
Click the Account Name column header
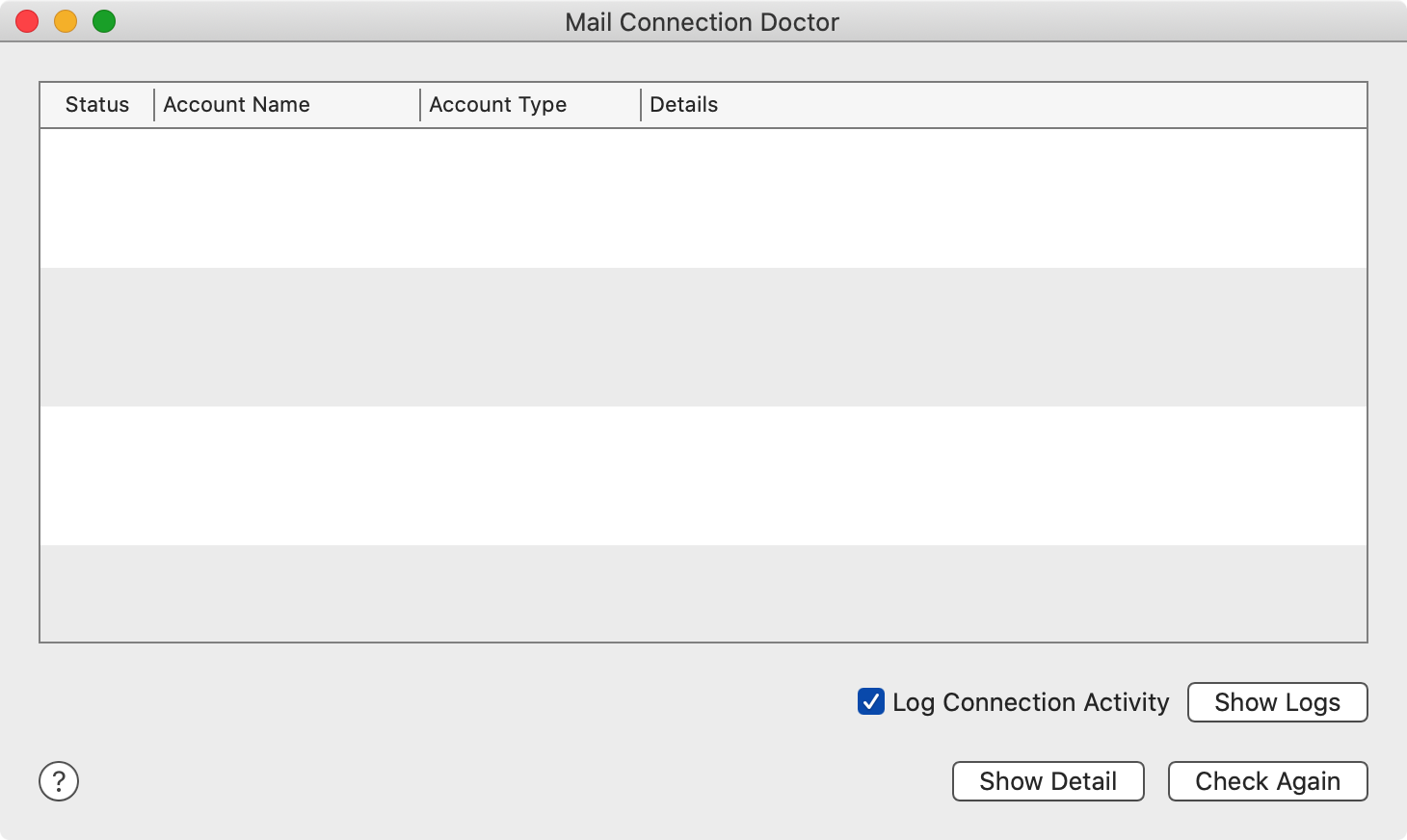click(x=237, y=105)
